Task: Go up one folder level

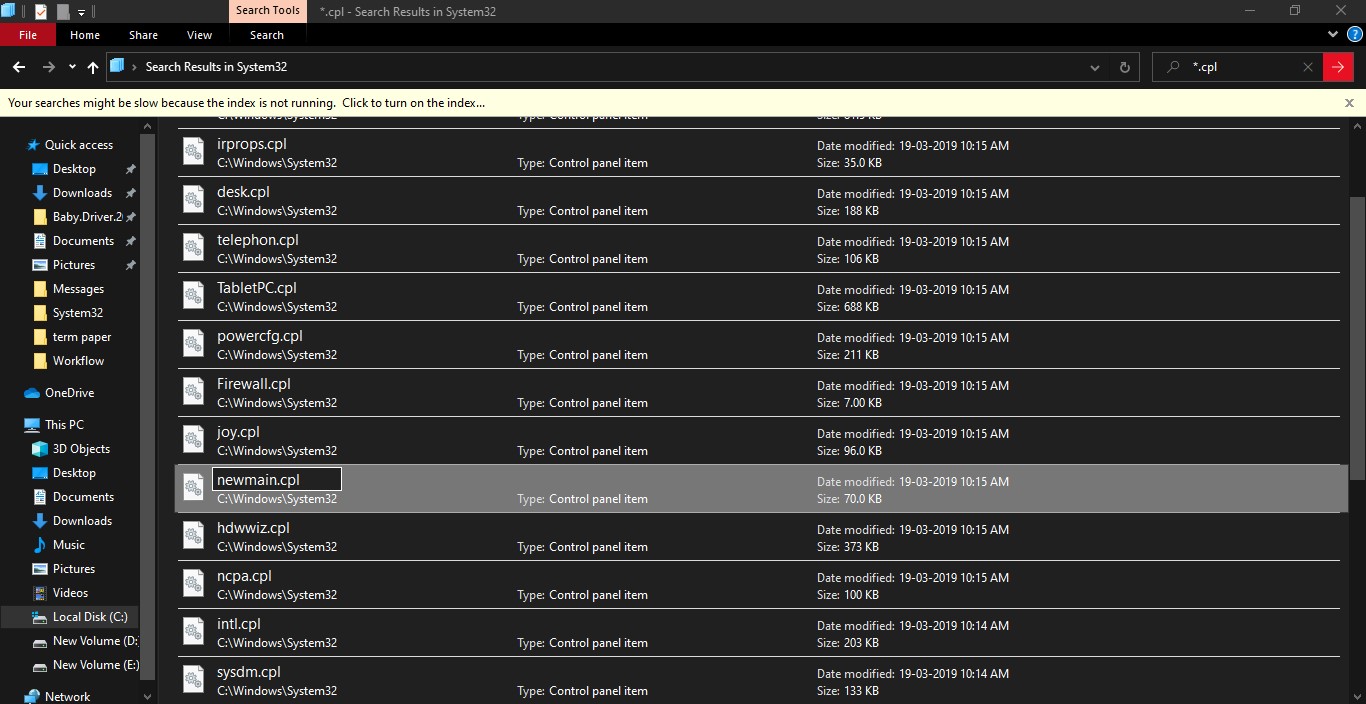Action: pyautogui.click(x=93, y=67)
